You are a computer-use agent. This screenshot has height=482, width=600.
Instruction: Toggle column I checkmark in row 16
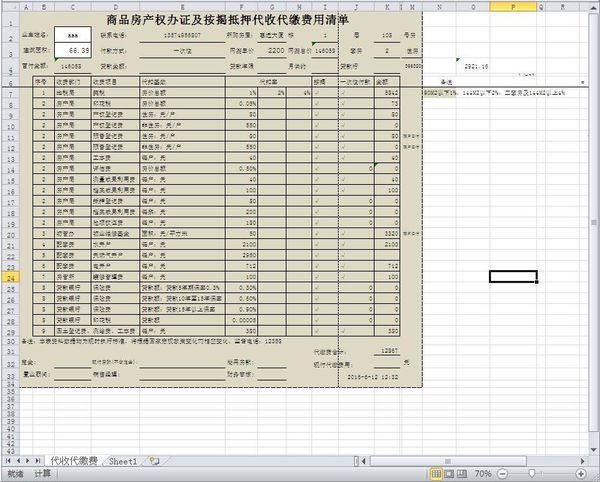point(316,190)
